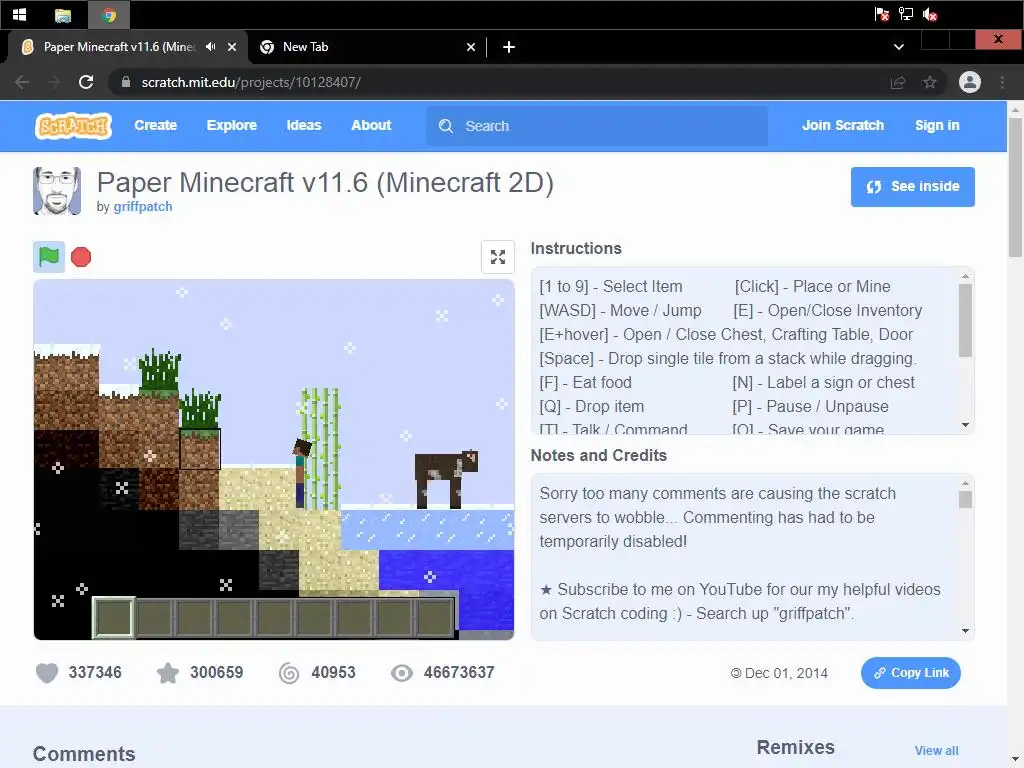Expand the tab search chevron

(899, 47)
